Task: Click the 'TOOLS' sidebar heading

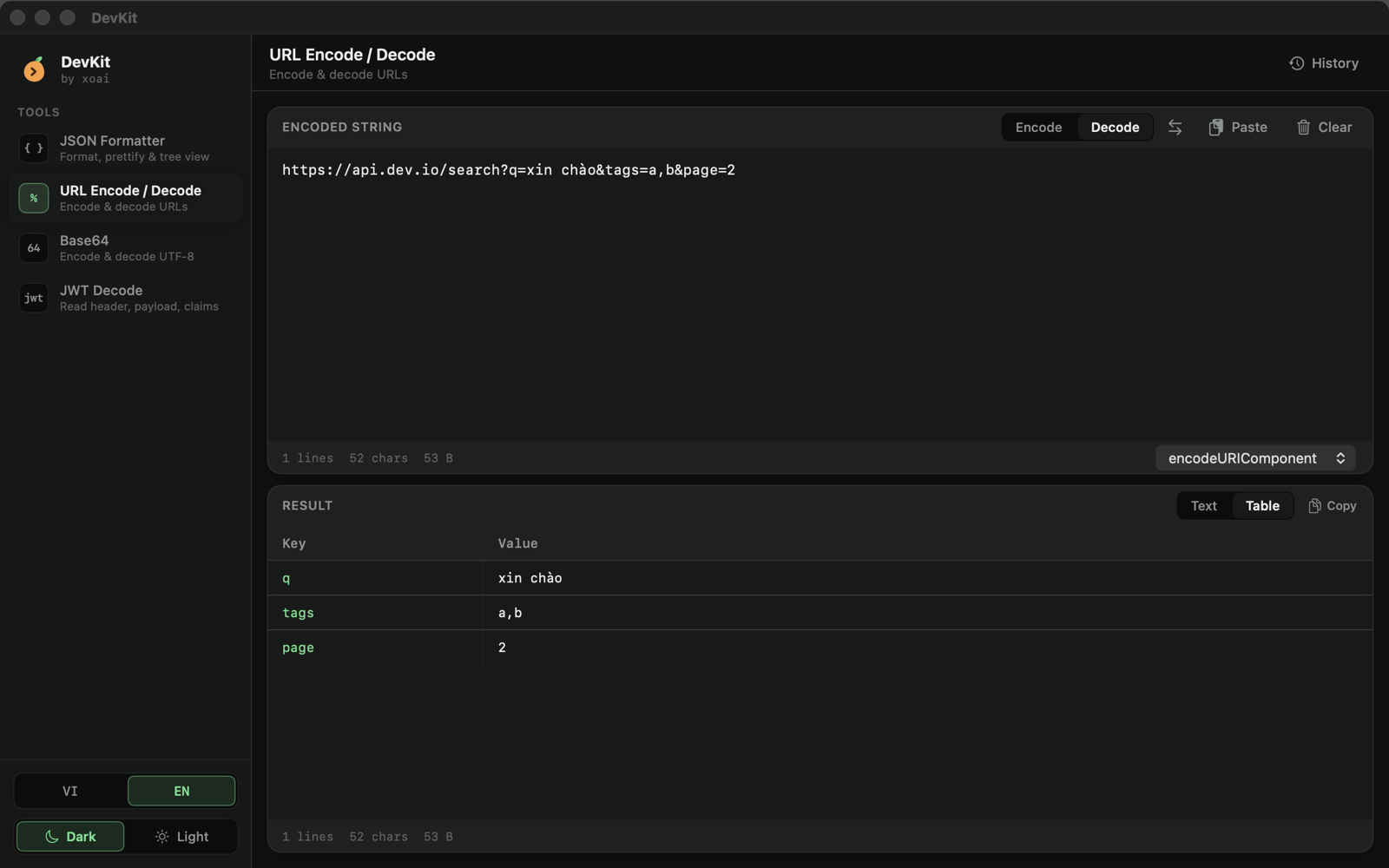Action: pyautogui.click(x=38, y=113)
